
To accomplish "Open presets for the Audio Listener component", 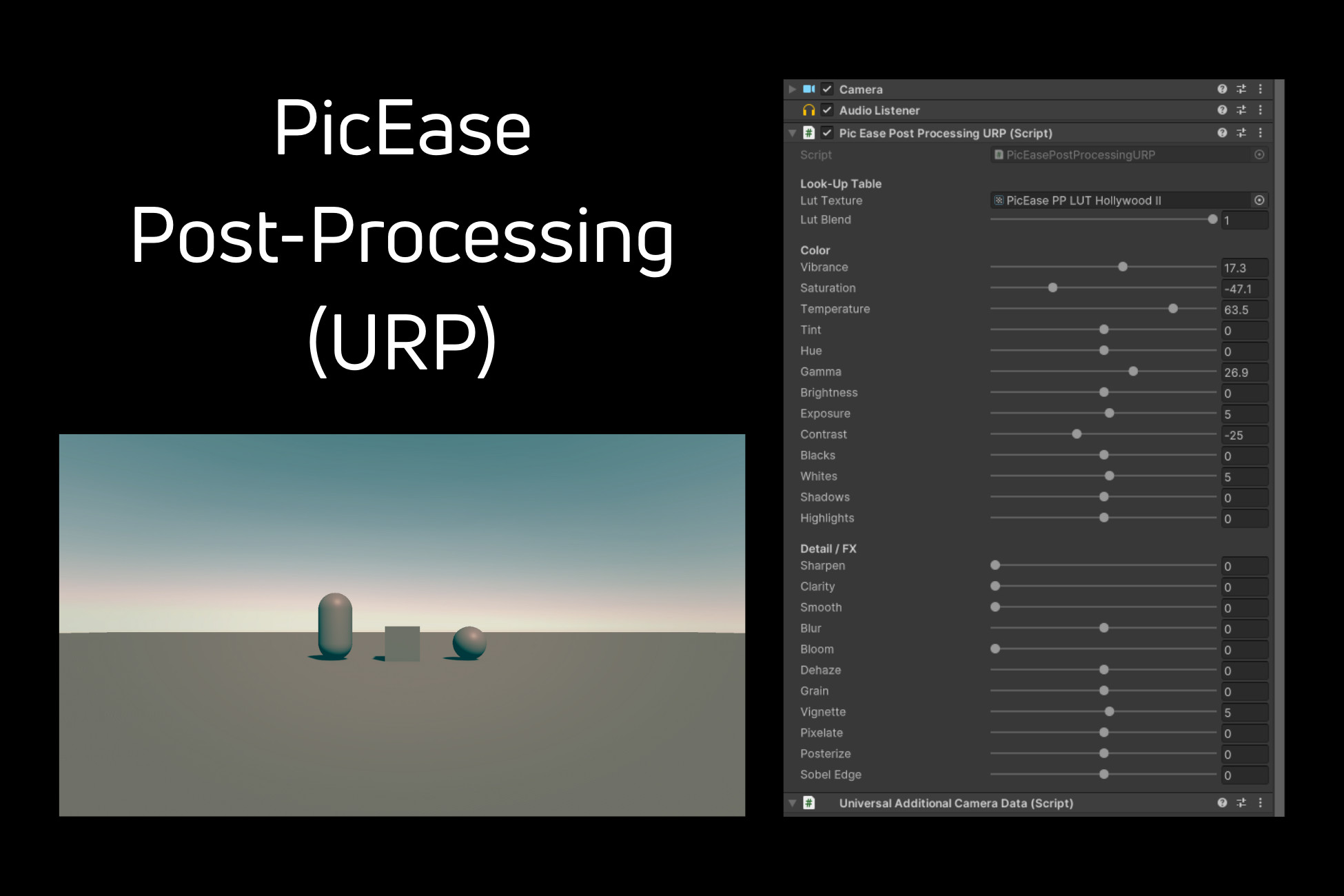I will 1241,110.
